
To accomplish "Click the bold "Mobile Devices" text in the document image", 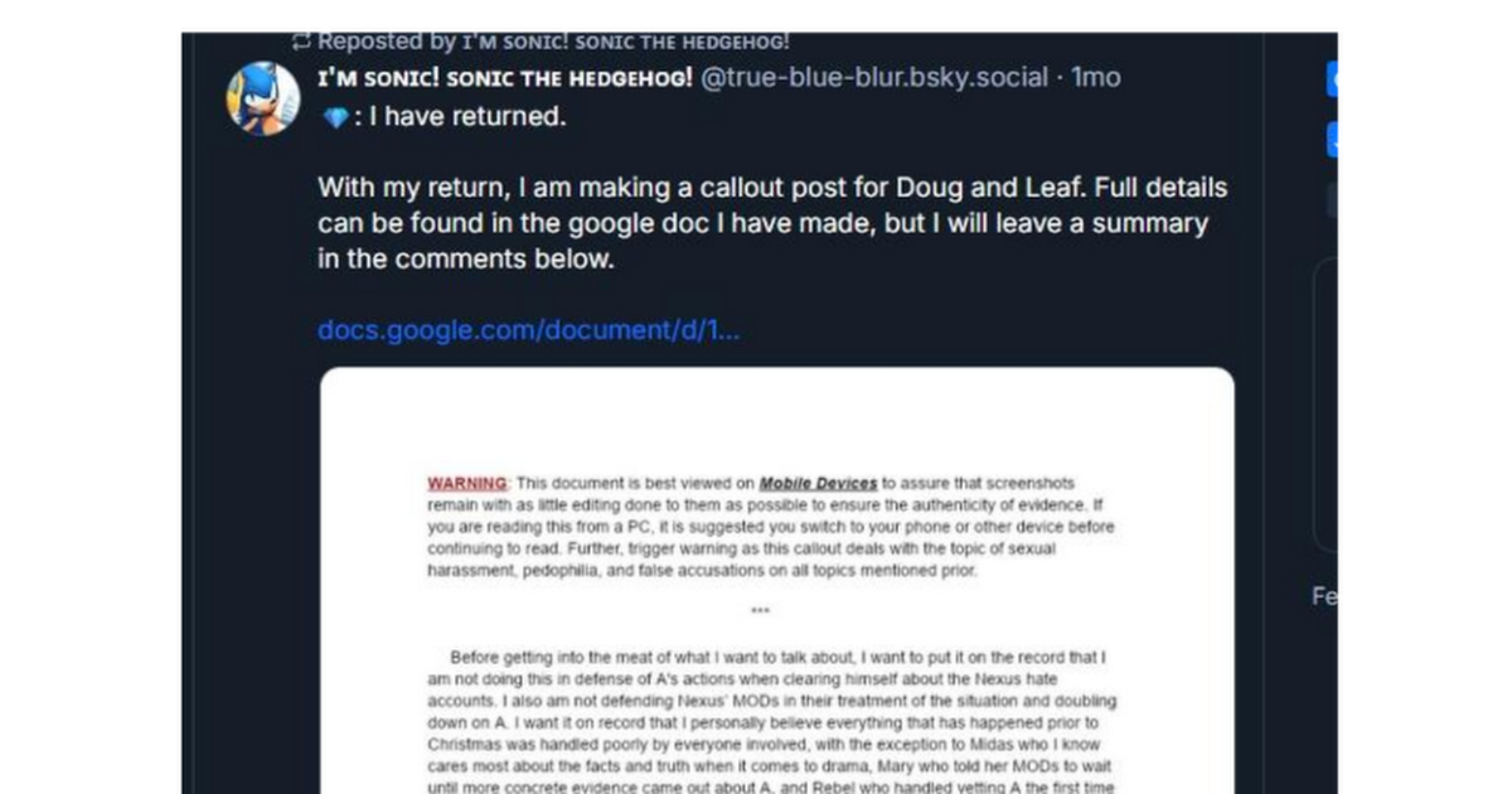I will [x=818, y=483].
